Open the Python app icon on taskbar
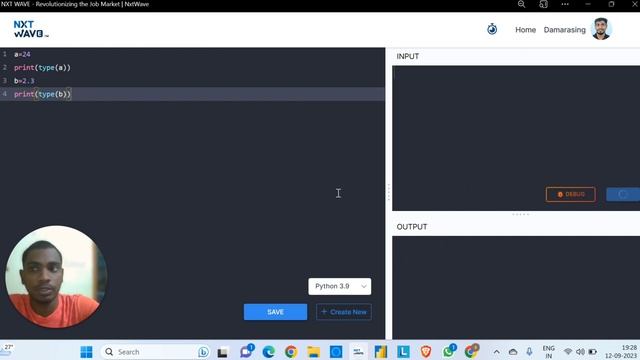Image resolution: width=640 pixels, height=360 pixels. 380,351
